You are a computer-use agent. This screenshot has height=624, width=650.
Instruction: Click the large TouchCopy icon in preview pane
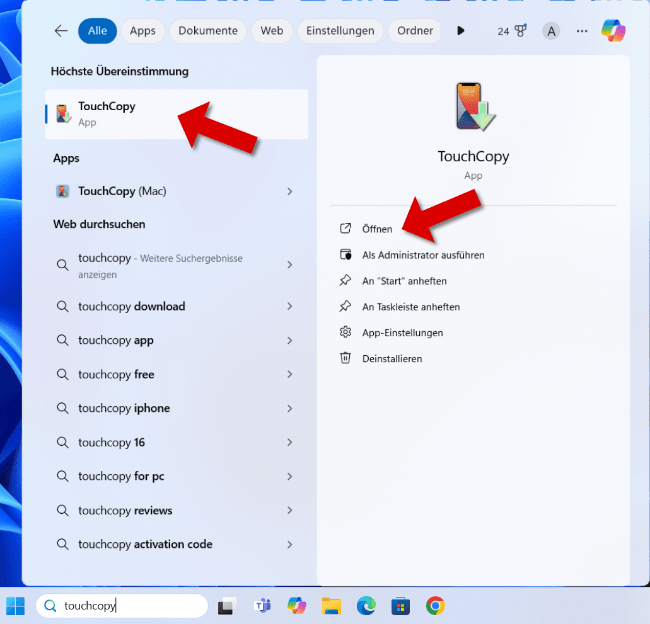pyautogui.click(x=475, y=107)
